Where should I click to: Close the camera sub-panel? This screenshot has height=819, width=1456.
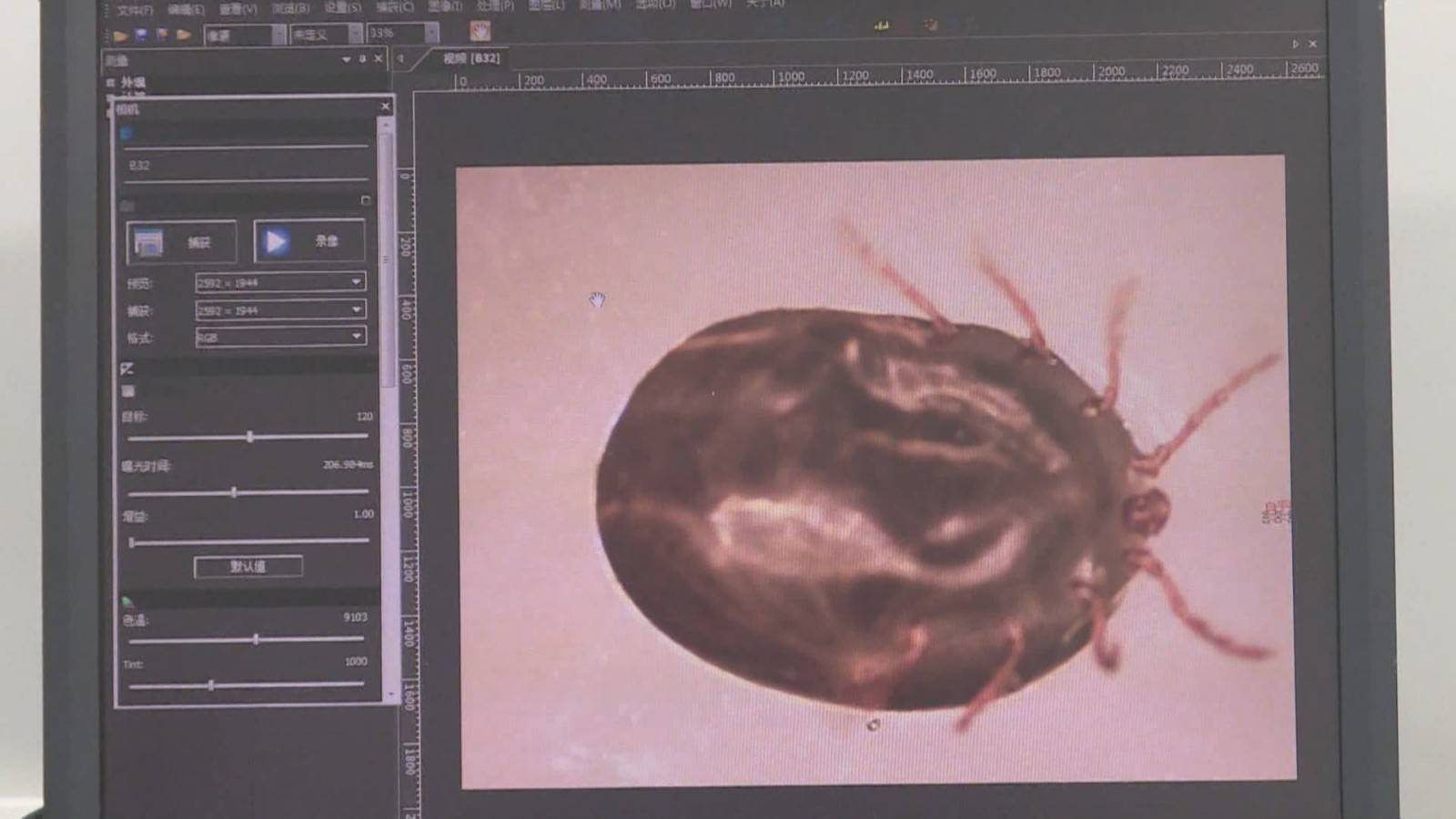tap(385, 106)
